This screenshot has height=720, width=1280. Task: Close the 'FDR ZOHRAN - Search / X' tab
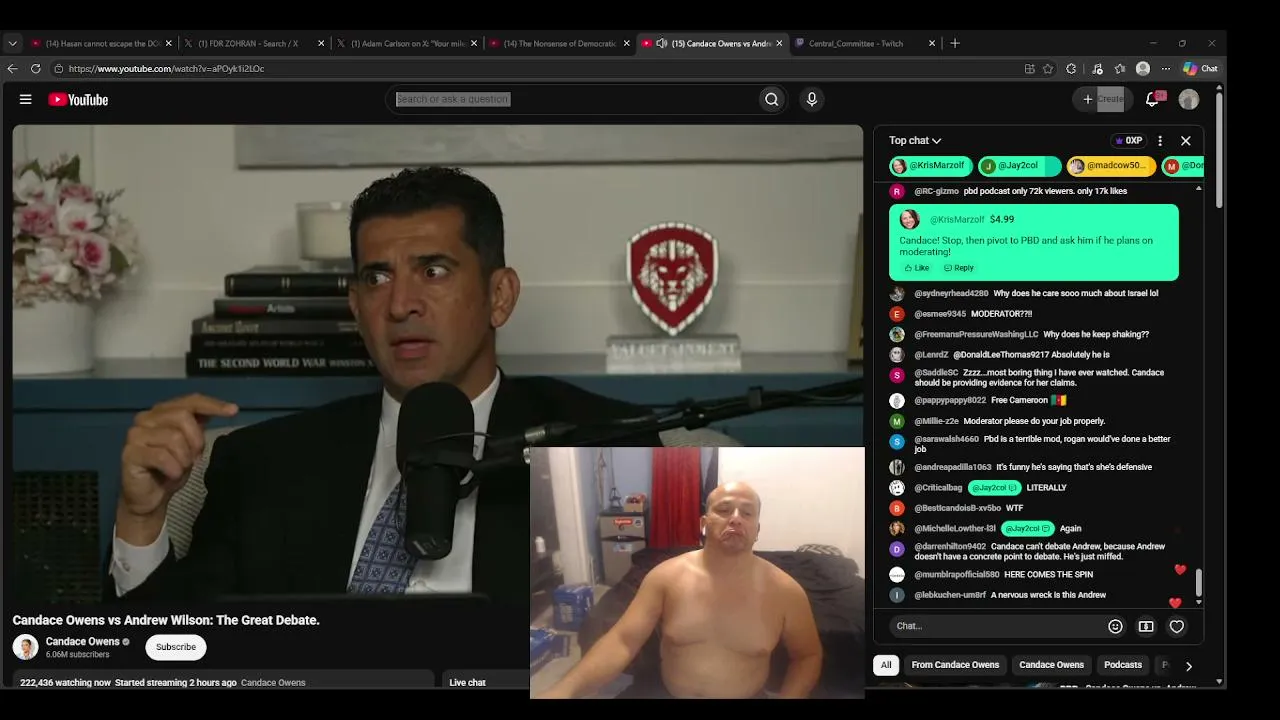click(321, 43)
